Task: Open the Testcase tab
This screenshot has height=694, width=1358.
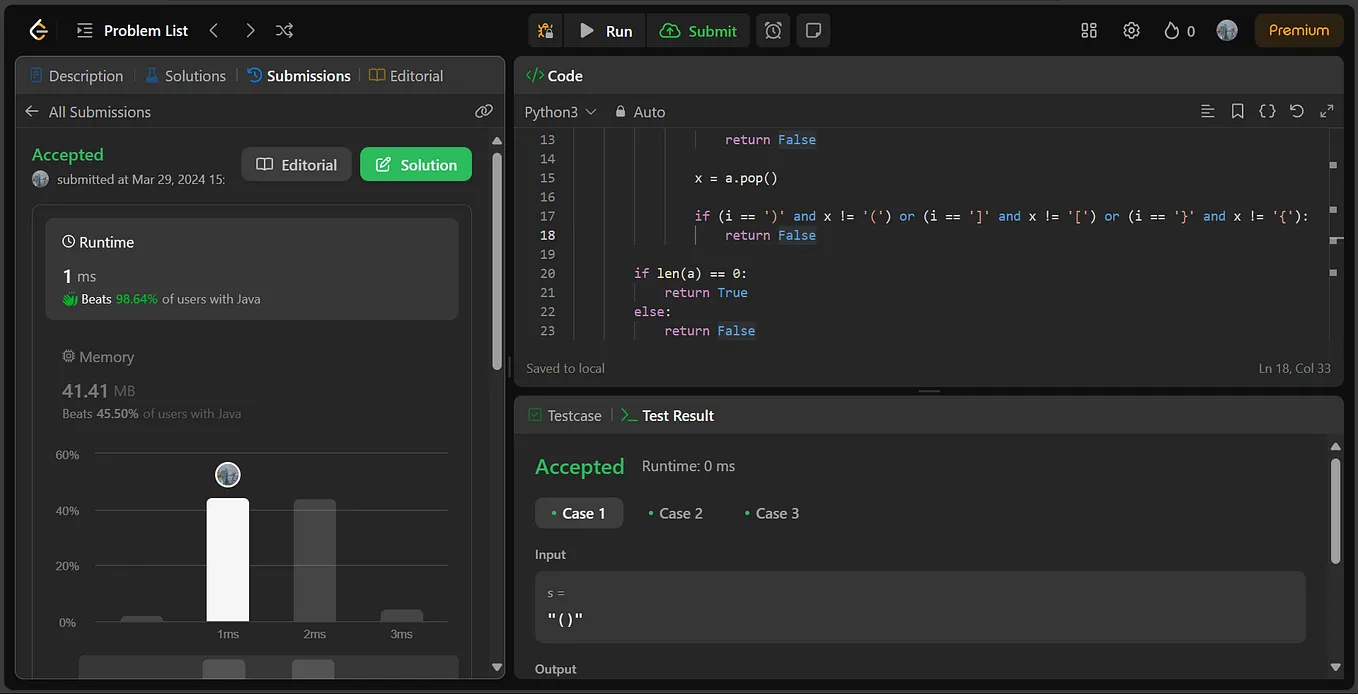Action: [565, 415]
